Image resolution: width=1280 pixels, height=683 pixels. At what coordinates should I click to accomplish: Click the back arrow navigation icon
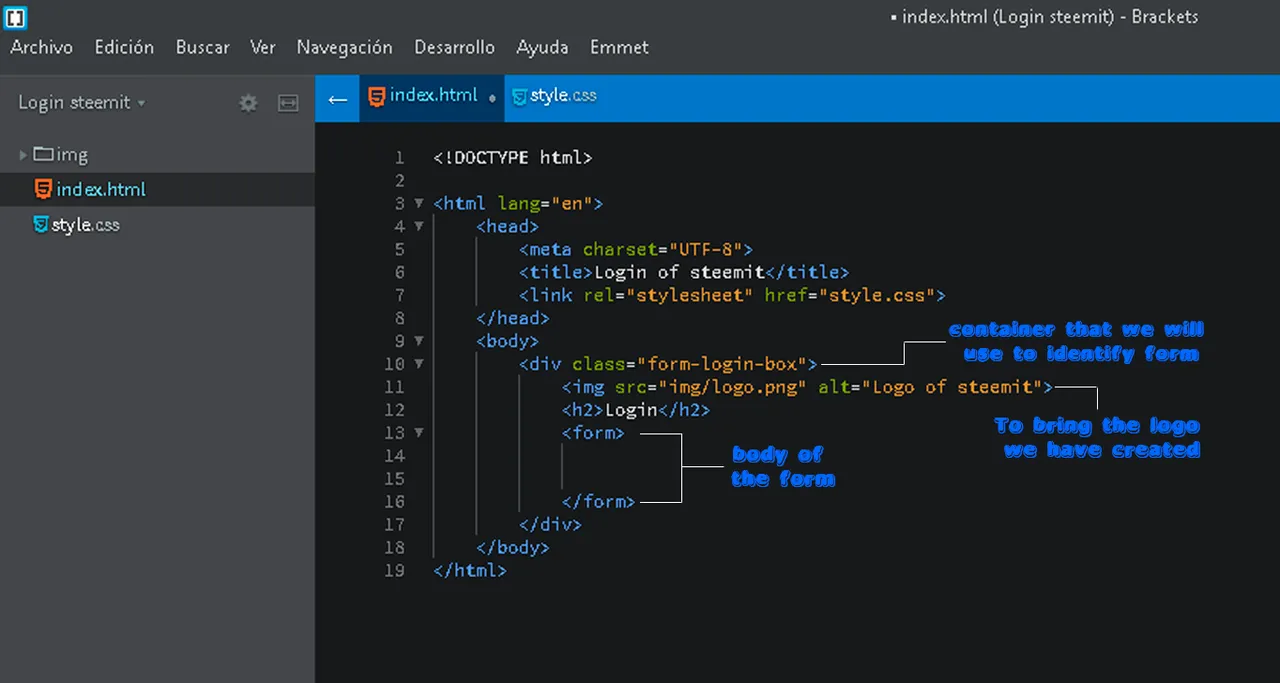coord(338,98)
